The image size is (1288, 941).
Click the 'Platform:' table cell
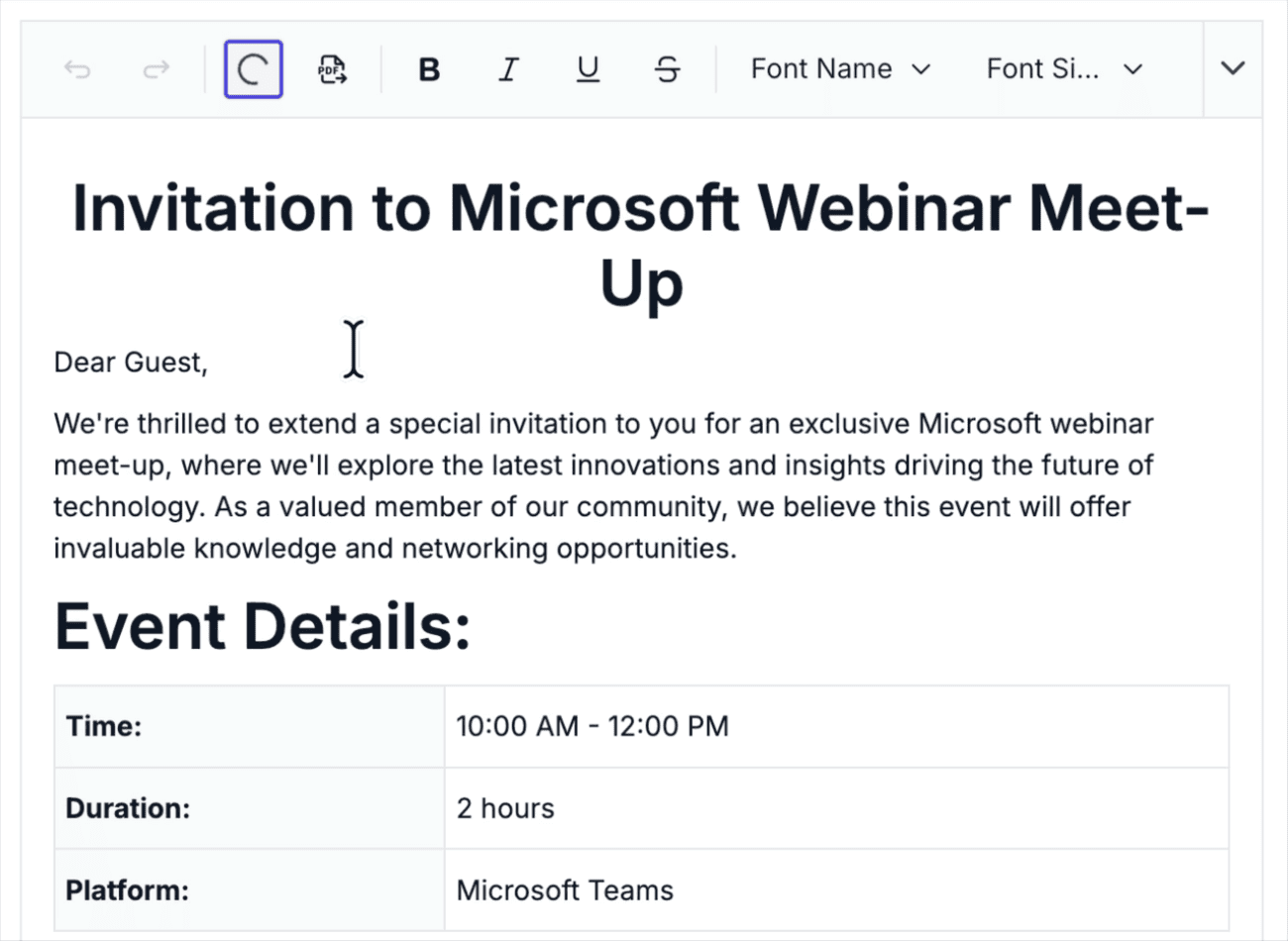click(250, 889)
